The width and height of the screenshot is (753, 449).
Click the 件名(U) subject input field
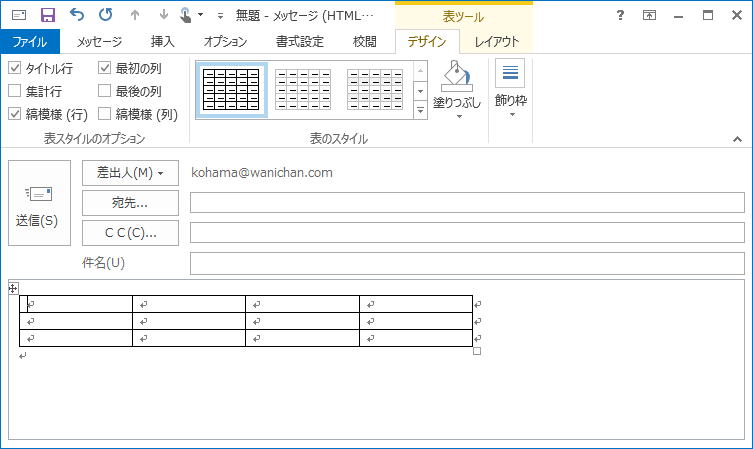[x=467, y=263]
